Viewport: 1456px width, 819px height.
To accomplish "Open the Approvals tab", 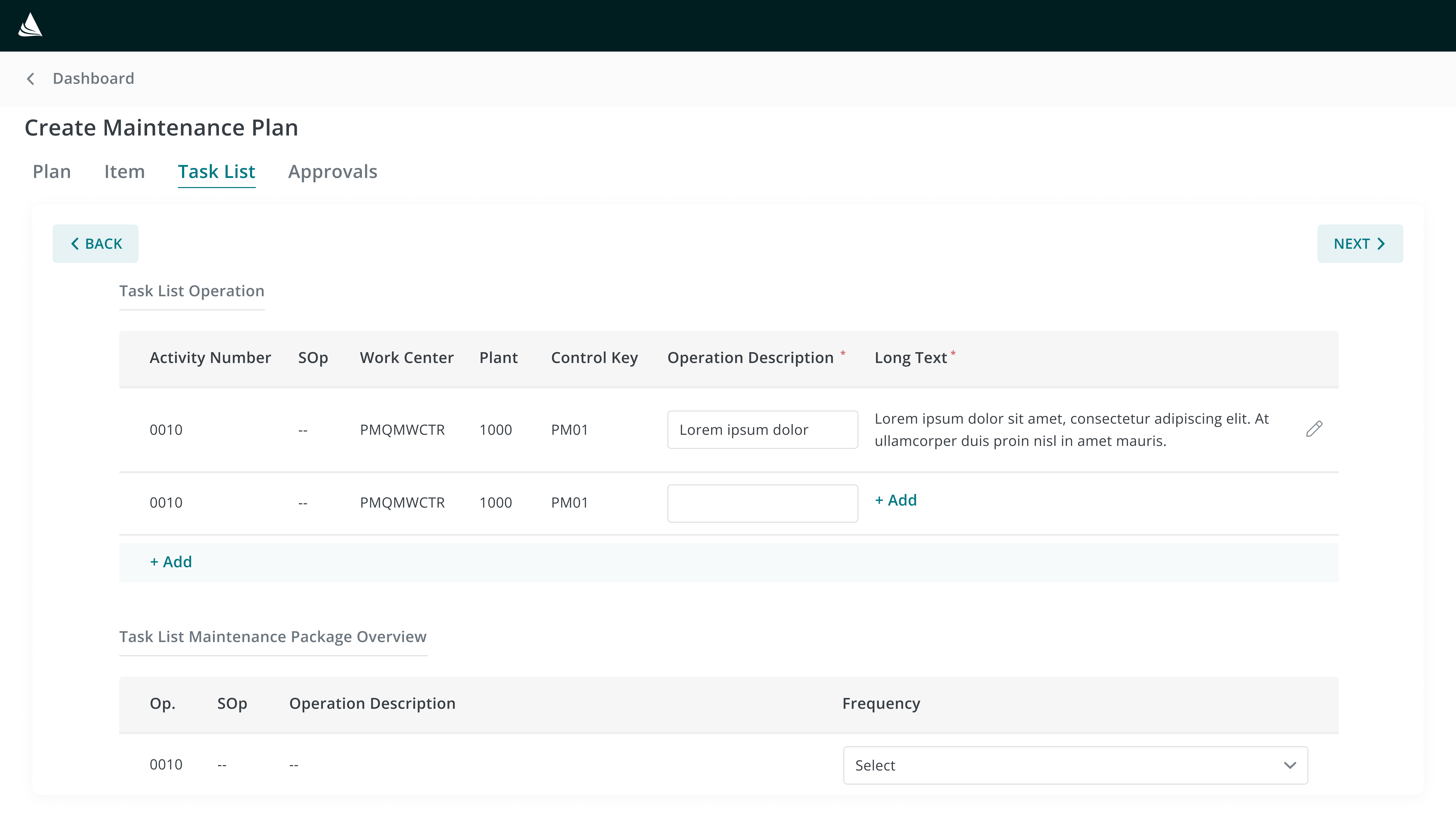I will pyautogui.click(x=332, y=171).
